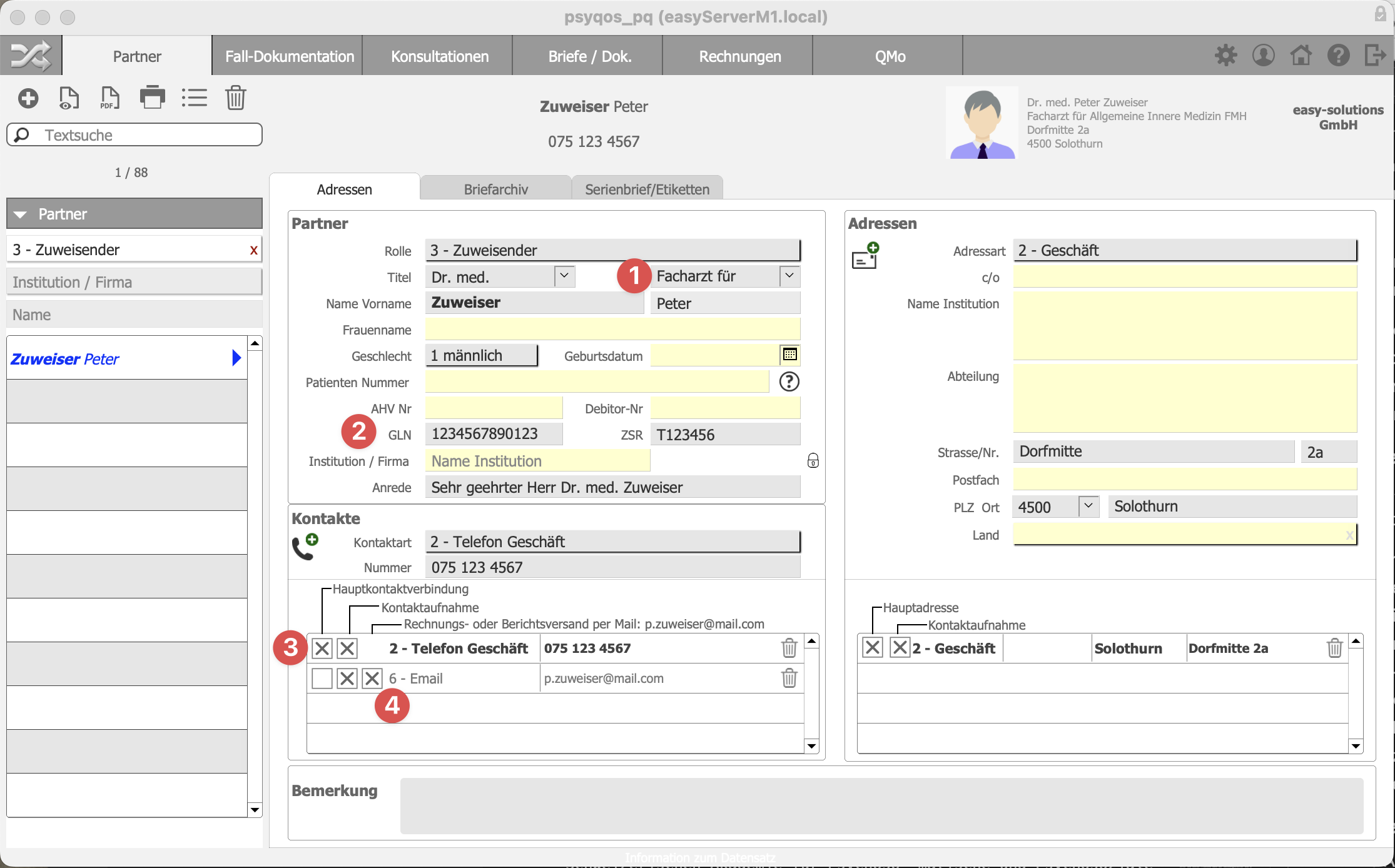Click the shuffle arrows icon in the navigation bar
This screenshot has height=868, width=1395.
[31, 56]
